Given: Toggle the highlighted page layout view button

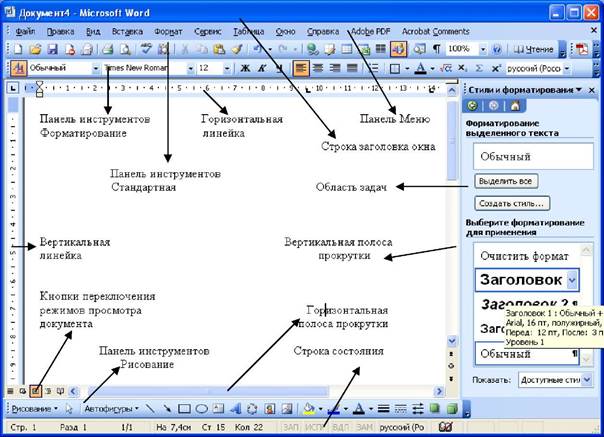Looking at the screenshot, I should coord(35,390).
